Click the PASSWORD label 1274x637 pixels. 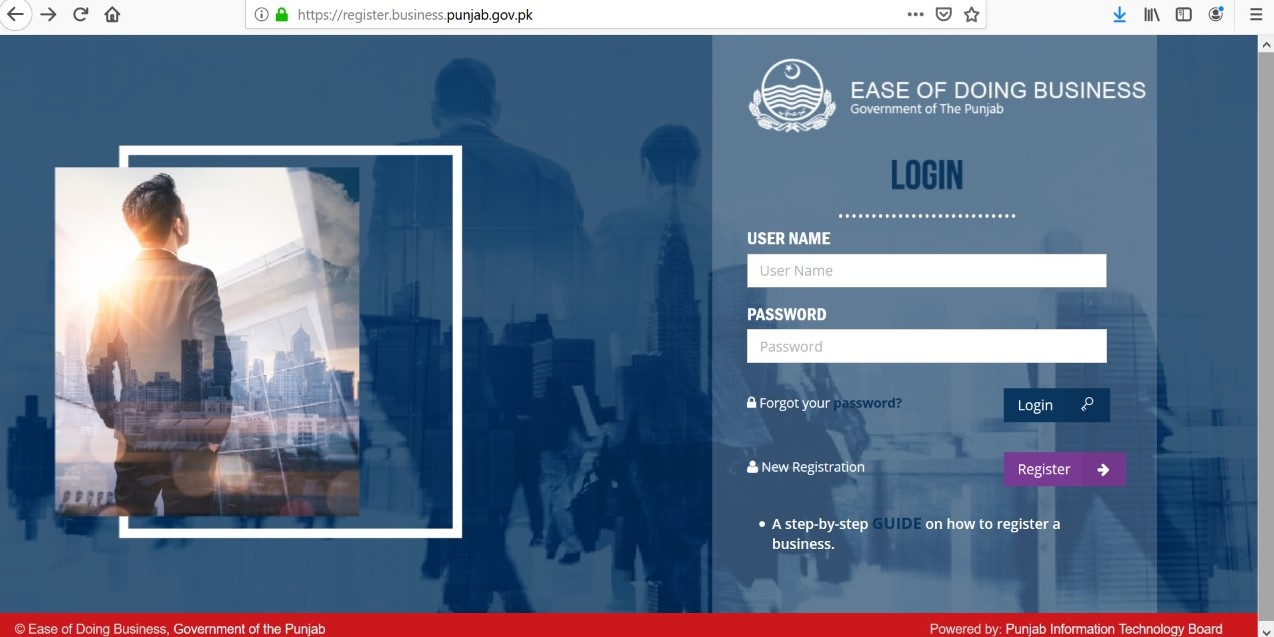click(x=786, y=314)
